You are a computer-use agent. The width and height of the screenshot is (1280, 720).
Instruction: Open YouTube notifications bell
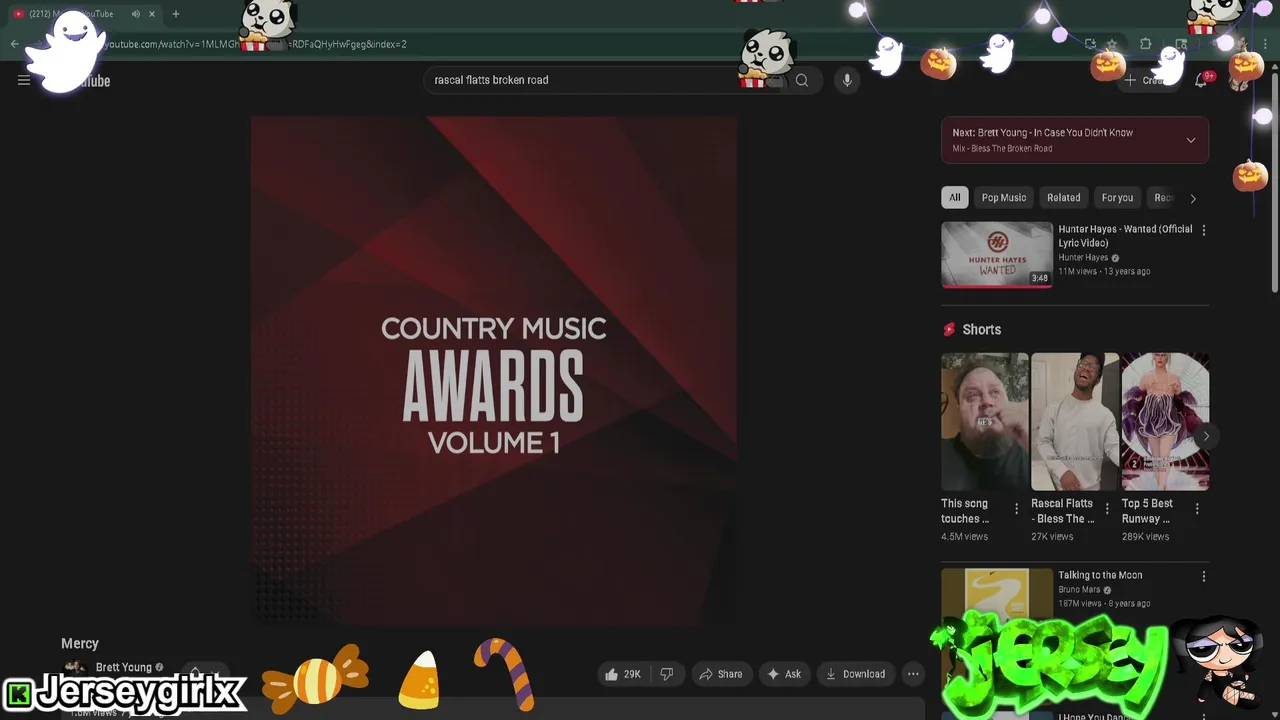[x=1201, y=80]
